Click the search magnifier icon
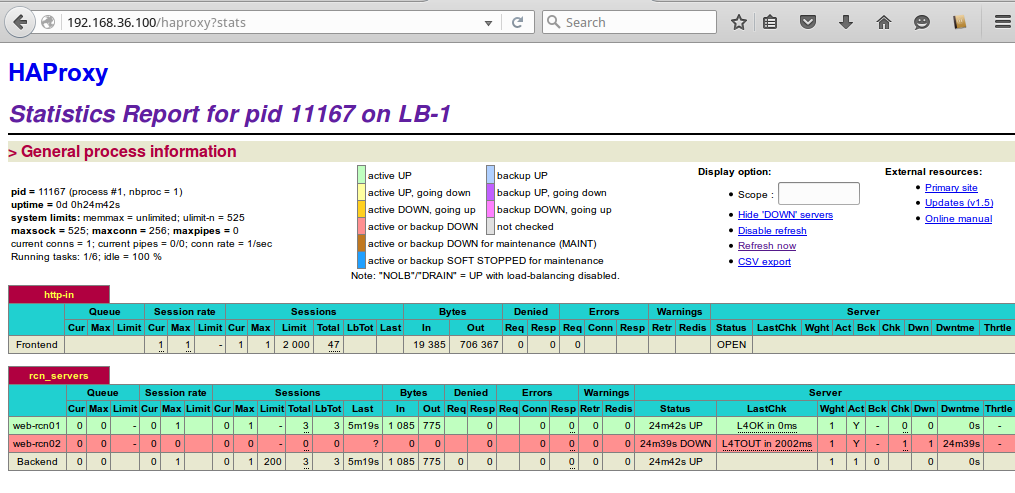 [553, 22]
